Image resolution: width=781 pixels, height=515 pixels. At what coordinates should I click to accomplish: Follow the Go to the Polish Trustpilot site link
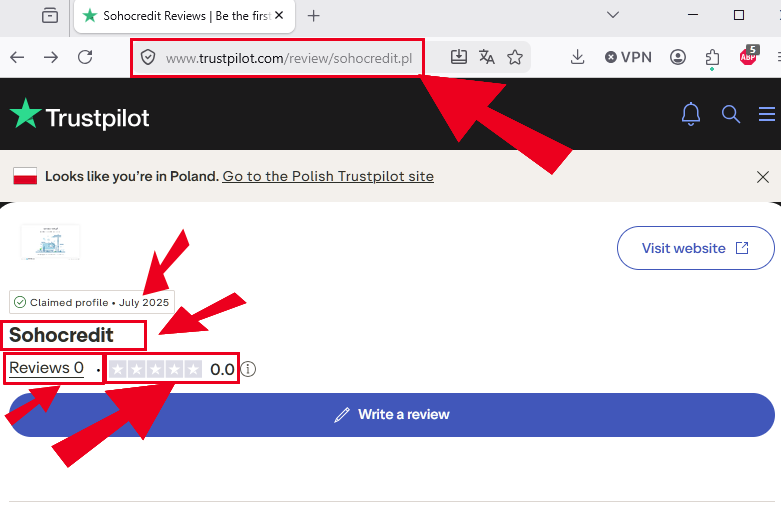click(328, 176)
